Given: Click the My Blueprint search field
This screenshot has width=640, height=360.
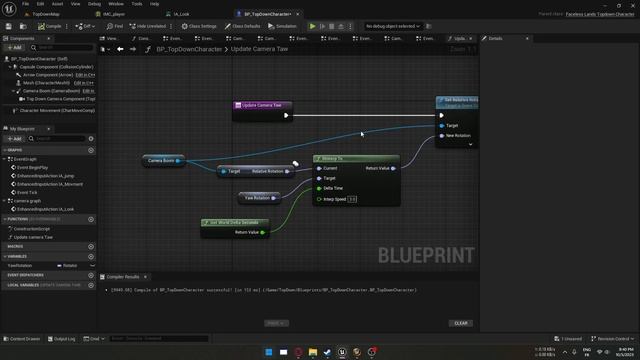Looking at the screenshot, I should pos(56,139).
